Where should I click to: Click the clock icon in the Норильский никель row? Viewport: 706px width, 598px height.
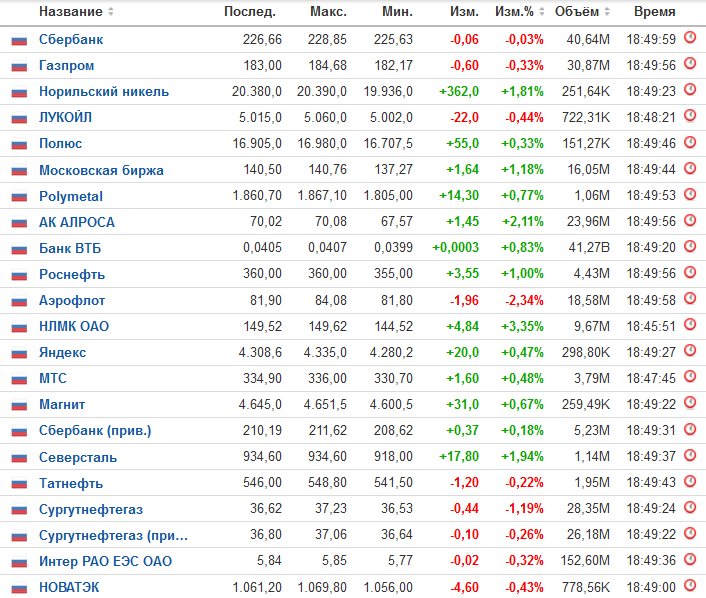pyautogui.click(x=690, y=90)
